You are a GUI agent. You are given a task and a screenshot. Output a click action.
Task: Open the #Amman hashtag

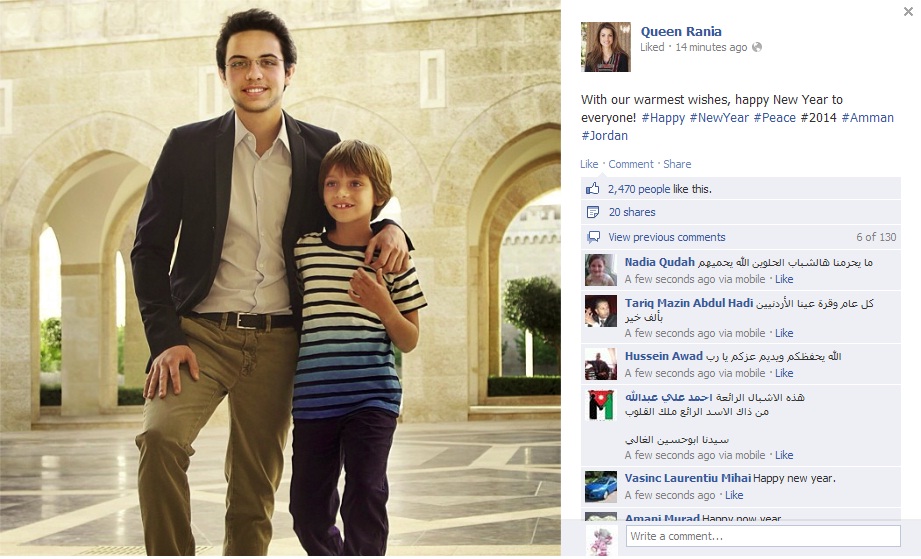(868, 117)
